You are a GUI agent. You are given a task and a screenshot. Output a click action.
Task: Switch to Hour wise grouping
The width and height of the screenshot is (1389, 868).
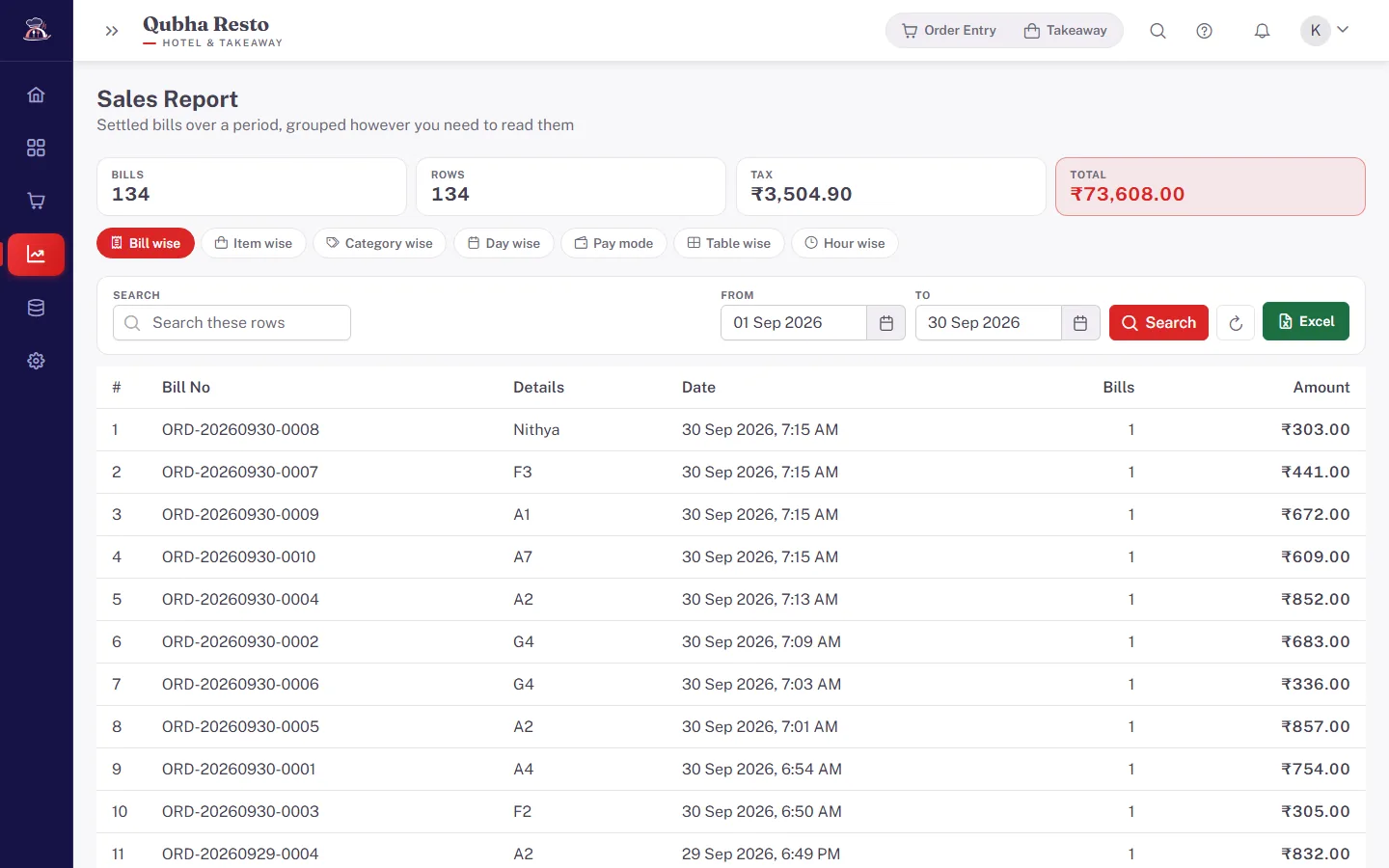pos(845,243)
